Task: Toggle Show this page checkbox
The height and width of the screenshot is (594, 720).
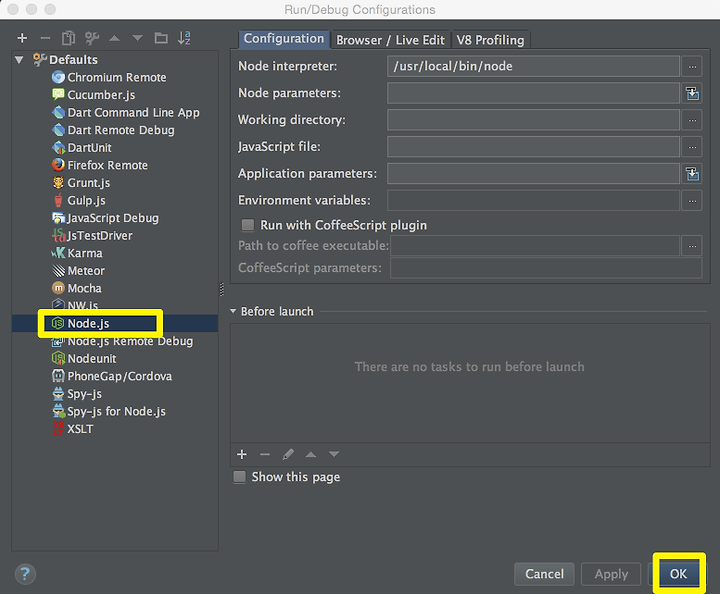Action: click(239, 477)
